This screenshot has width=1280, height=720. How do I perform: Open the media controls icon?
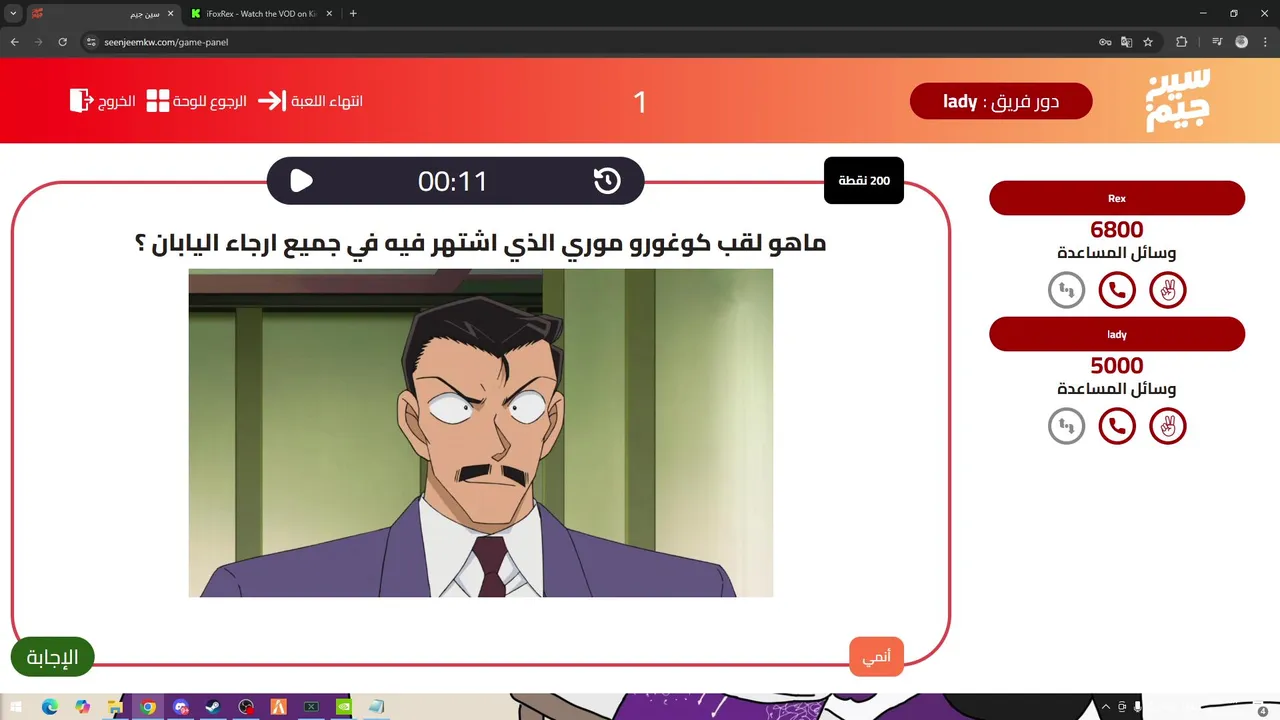coord(1217,42)
